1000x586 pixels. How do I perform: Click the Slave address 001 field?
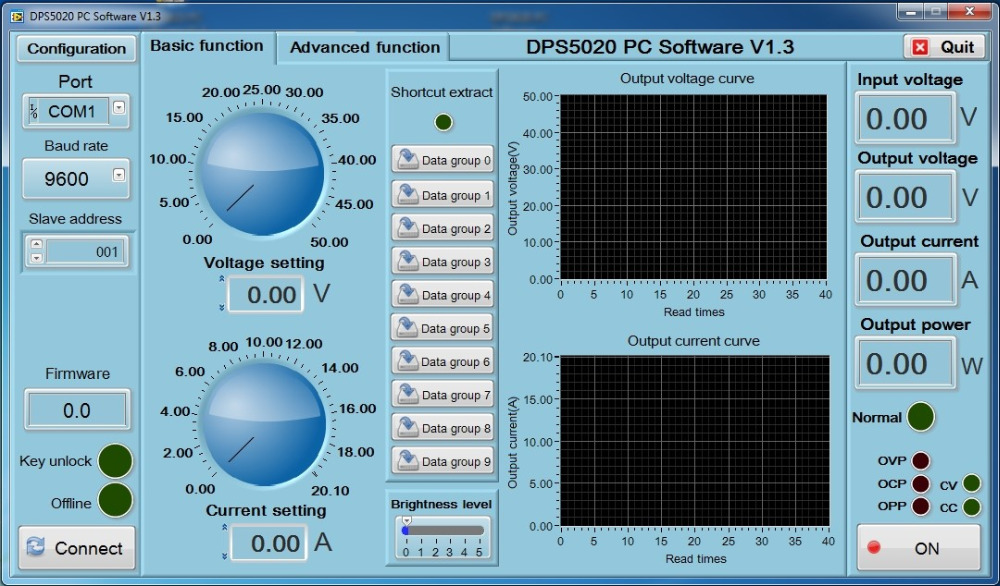pos(84,252)
